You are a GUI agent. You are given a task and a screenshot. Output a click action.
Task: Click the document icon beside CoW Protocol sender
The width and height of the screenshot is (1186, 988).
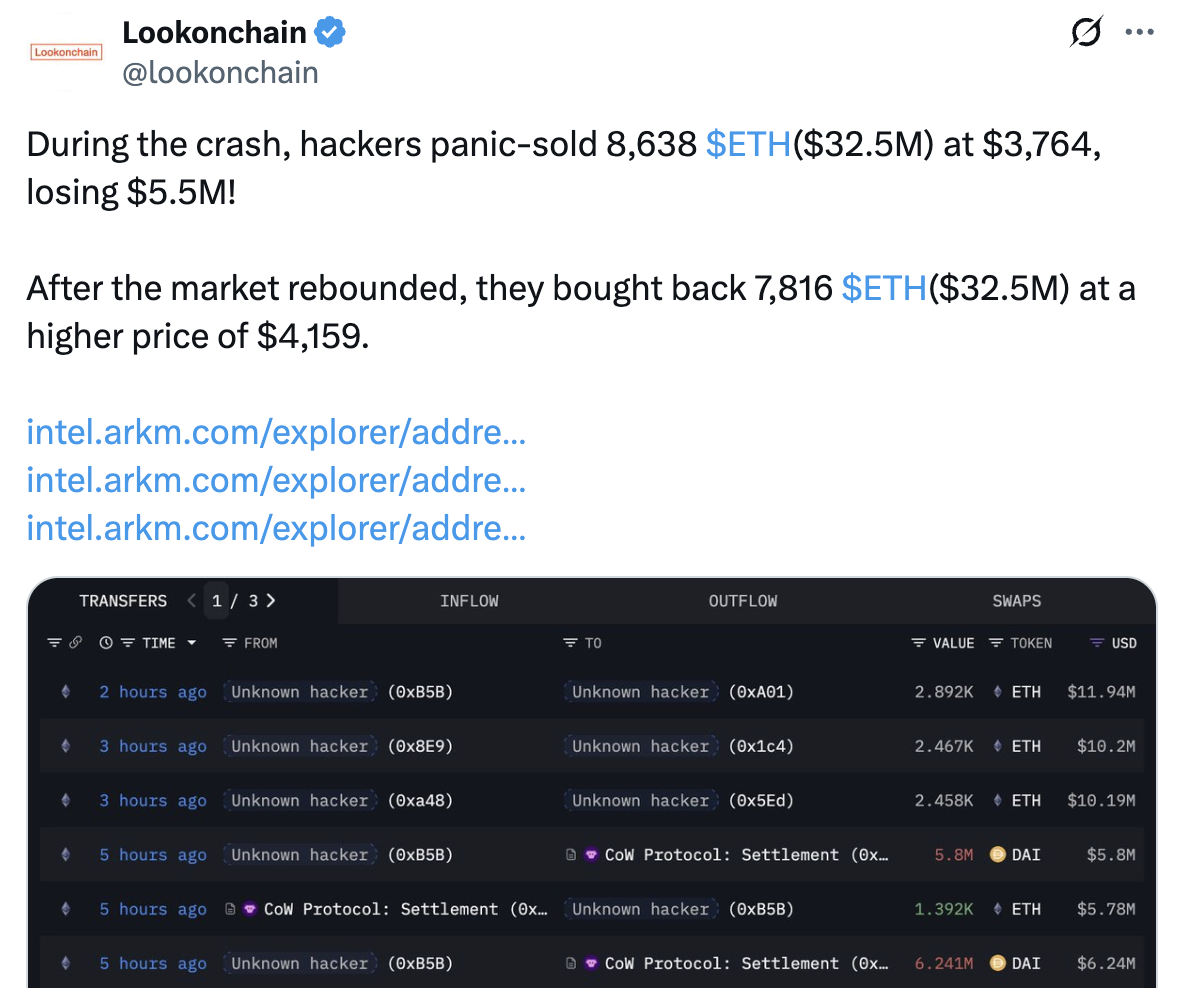click(x=230, y=909)
